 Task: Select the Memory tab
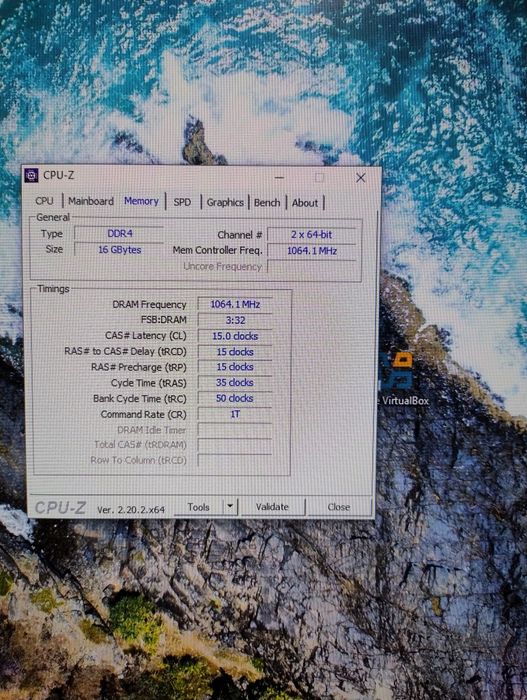pos(141,201)
